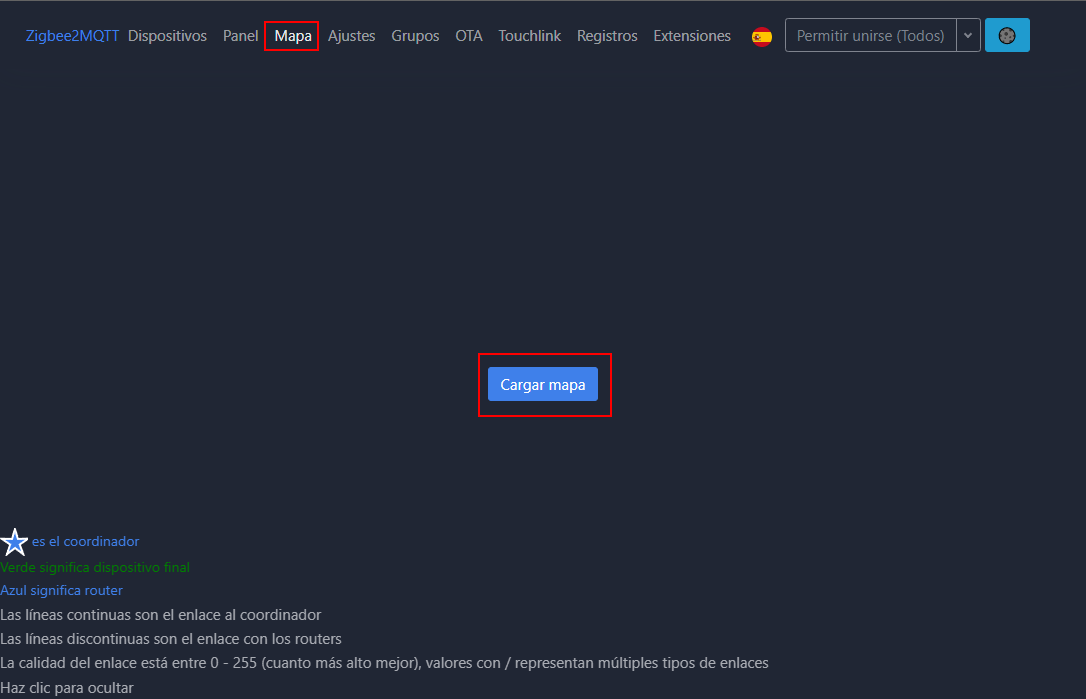Open the OTA updates page
Screen dimensions: 1086x699
[x=468, y=36]
